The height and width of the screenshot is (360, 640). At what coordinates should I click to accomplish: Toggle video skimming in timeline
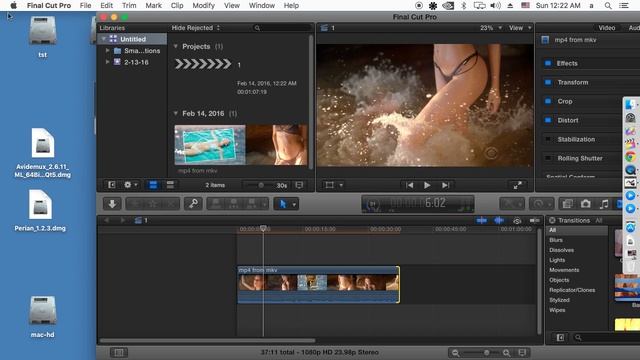coord(482,220)
